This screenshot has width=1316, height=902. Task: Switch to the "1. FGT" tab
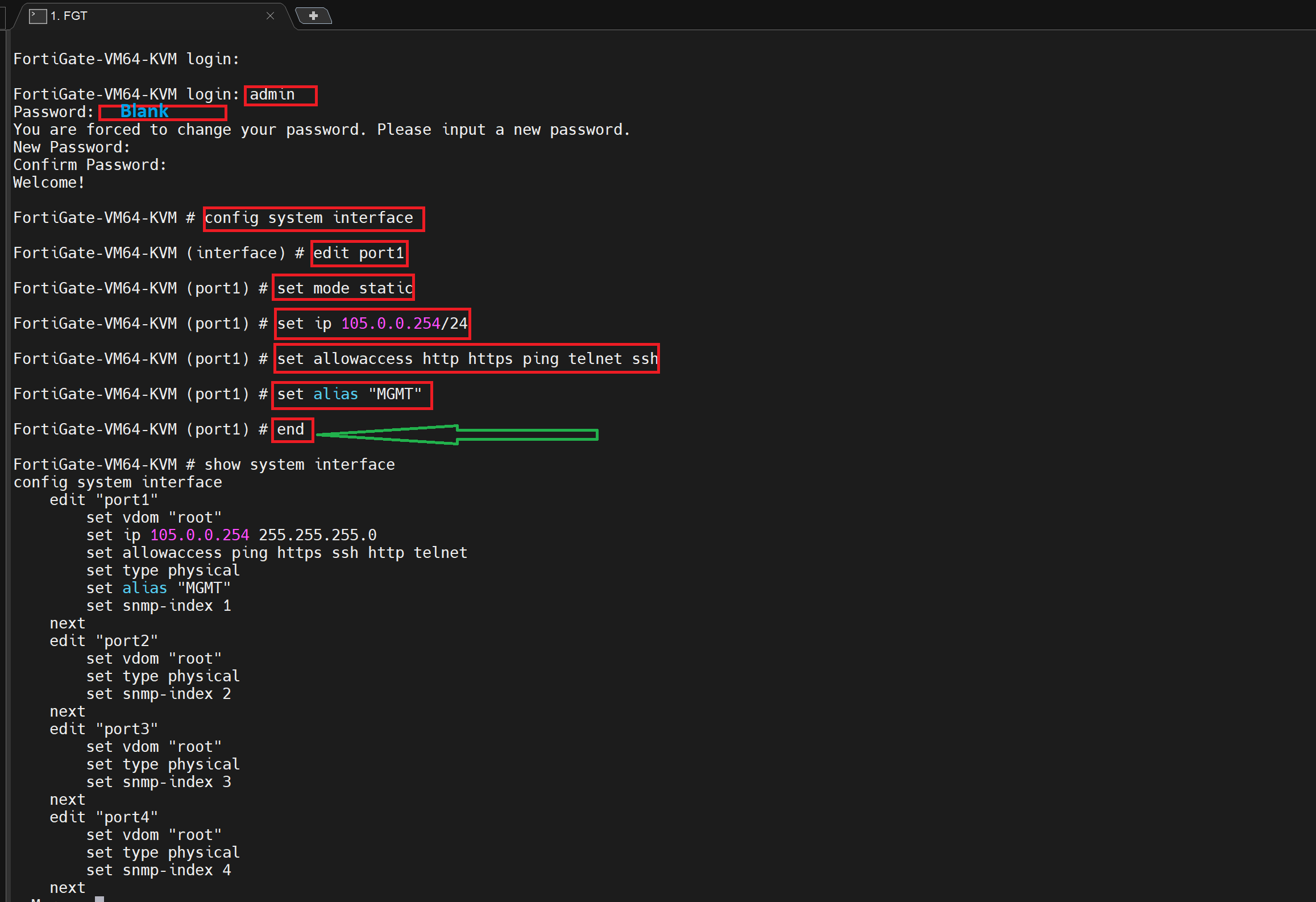coord(68,15)
